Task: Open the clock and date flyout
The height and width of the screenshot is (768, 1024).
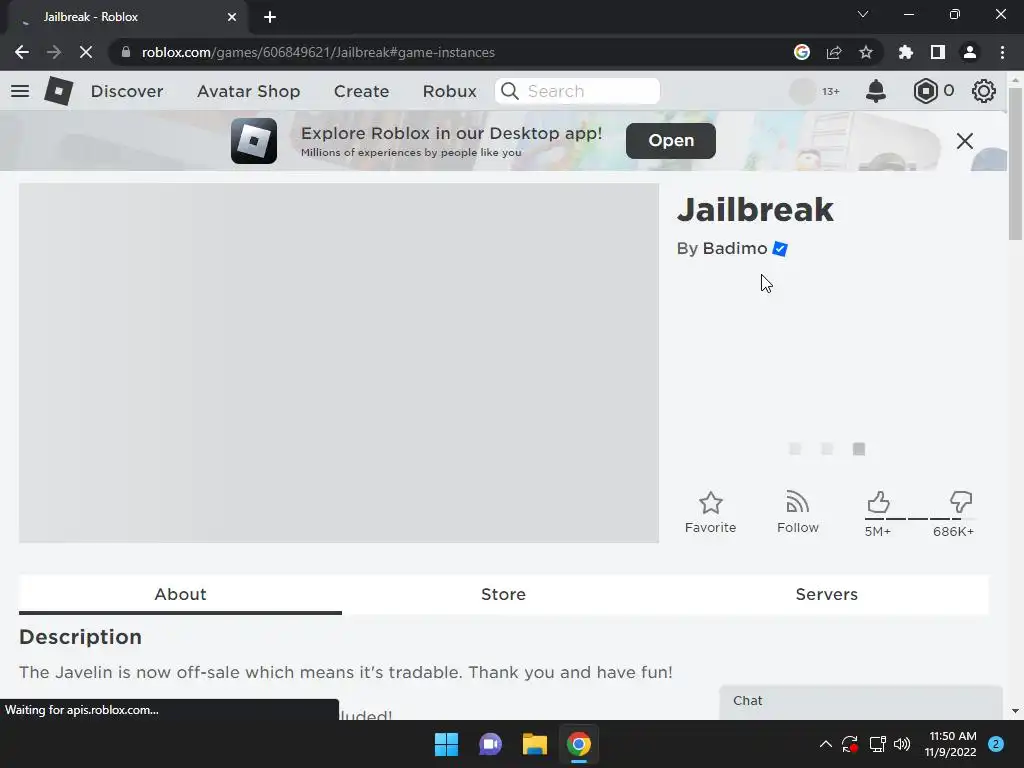Action: point(951,744)
